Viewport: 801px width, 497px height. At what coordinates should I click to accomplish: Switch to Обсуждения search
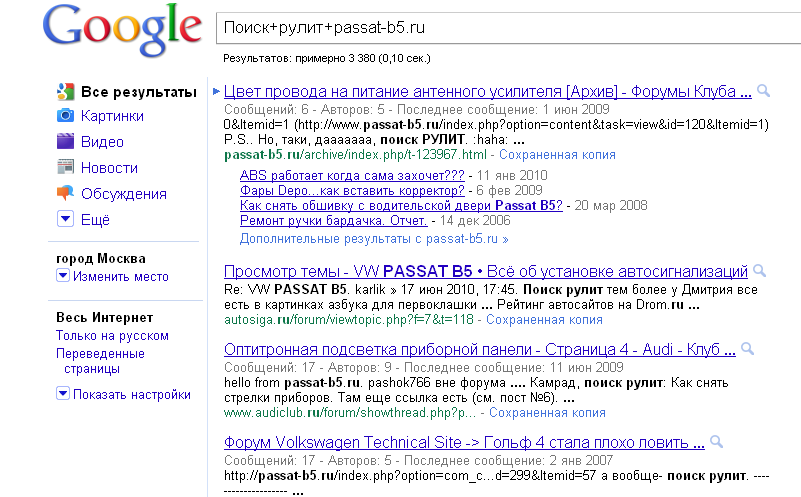point(124,194)
